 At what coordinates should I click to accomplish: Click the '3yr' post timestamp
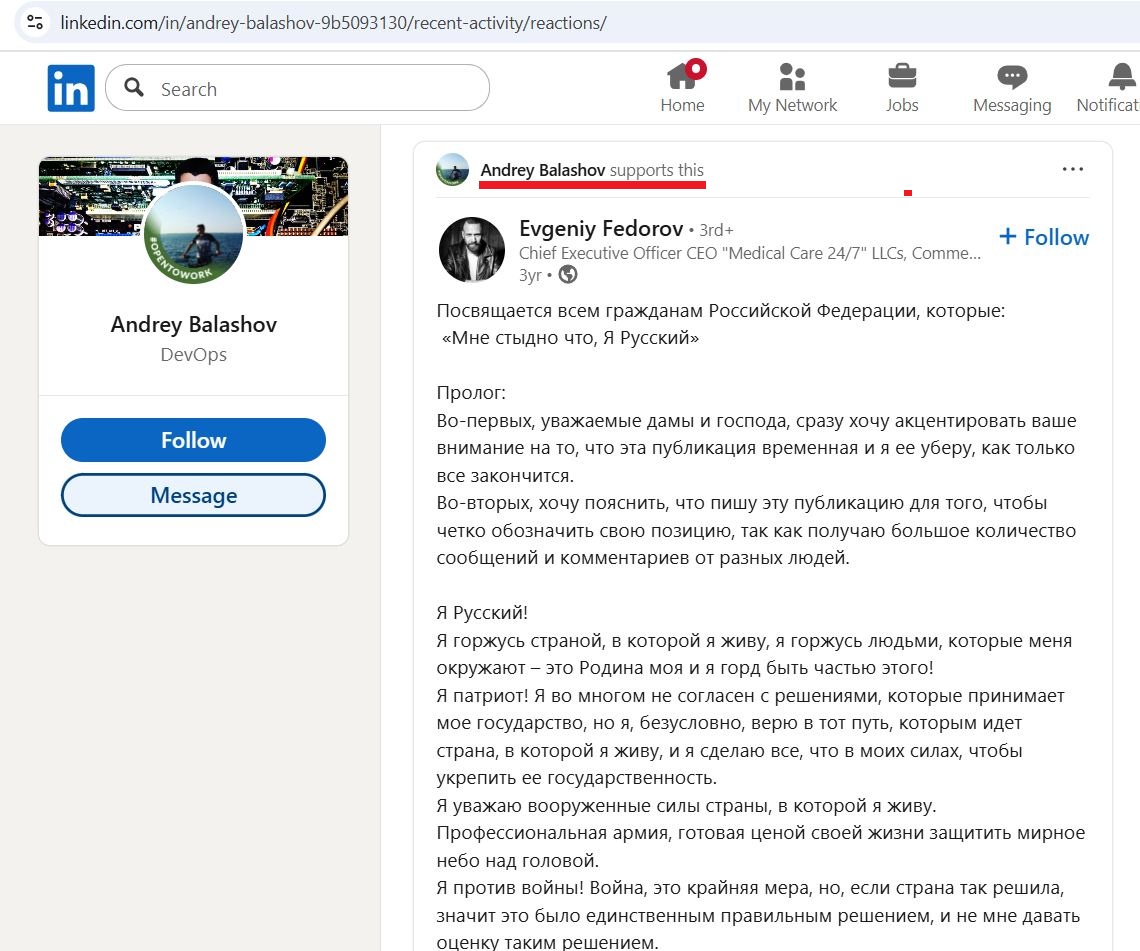tap(530, 275)
